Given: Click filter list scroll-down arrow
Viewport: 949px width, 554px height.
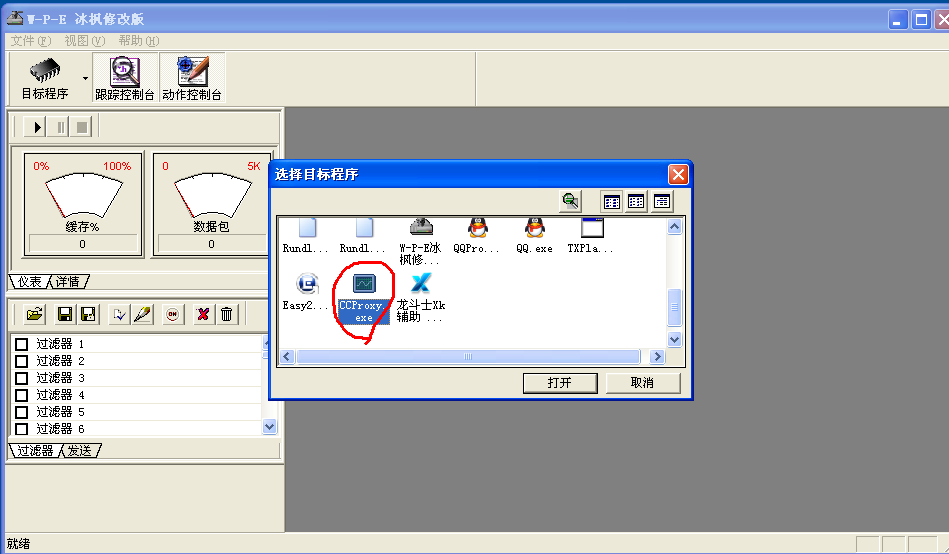Looking at the screenshot, I should (269, 426).
